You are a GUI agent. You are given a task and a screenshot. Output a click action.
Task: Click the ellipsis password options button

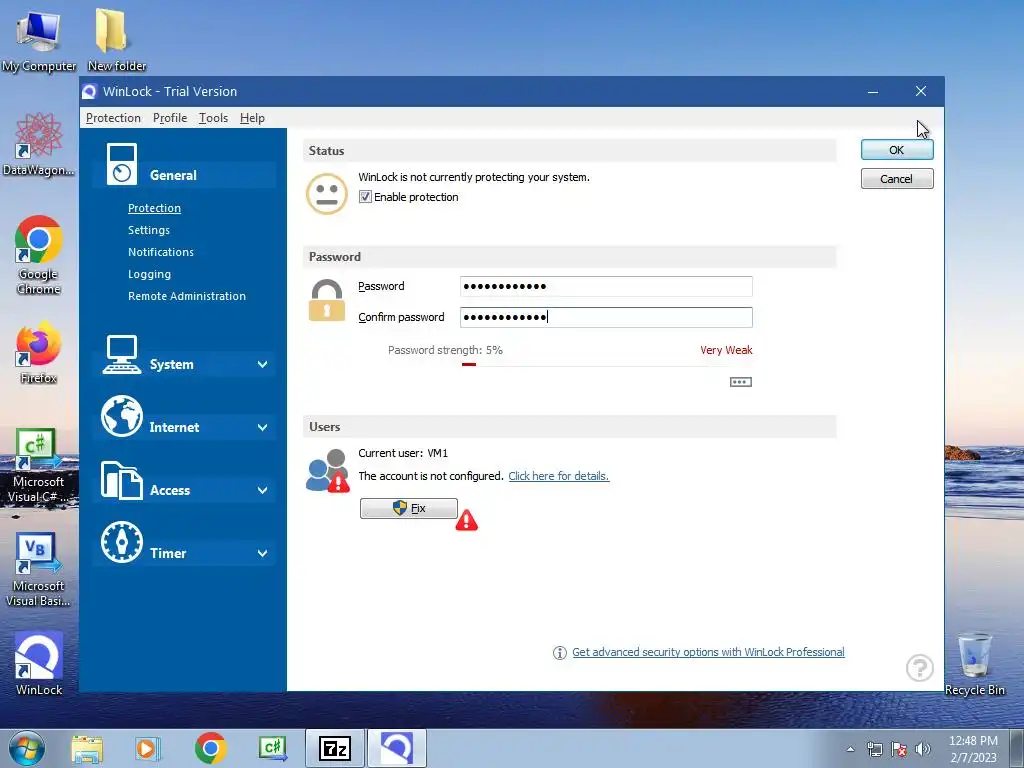[741, 382]
